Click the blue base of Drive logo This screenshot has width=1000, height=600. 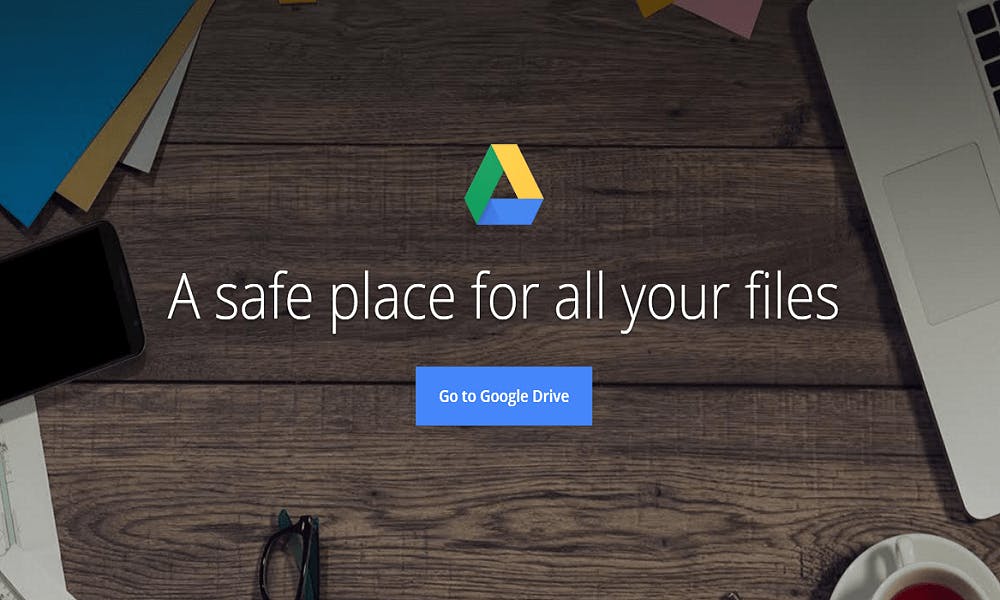(x=510, y=212)
